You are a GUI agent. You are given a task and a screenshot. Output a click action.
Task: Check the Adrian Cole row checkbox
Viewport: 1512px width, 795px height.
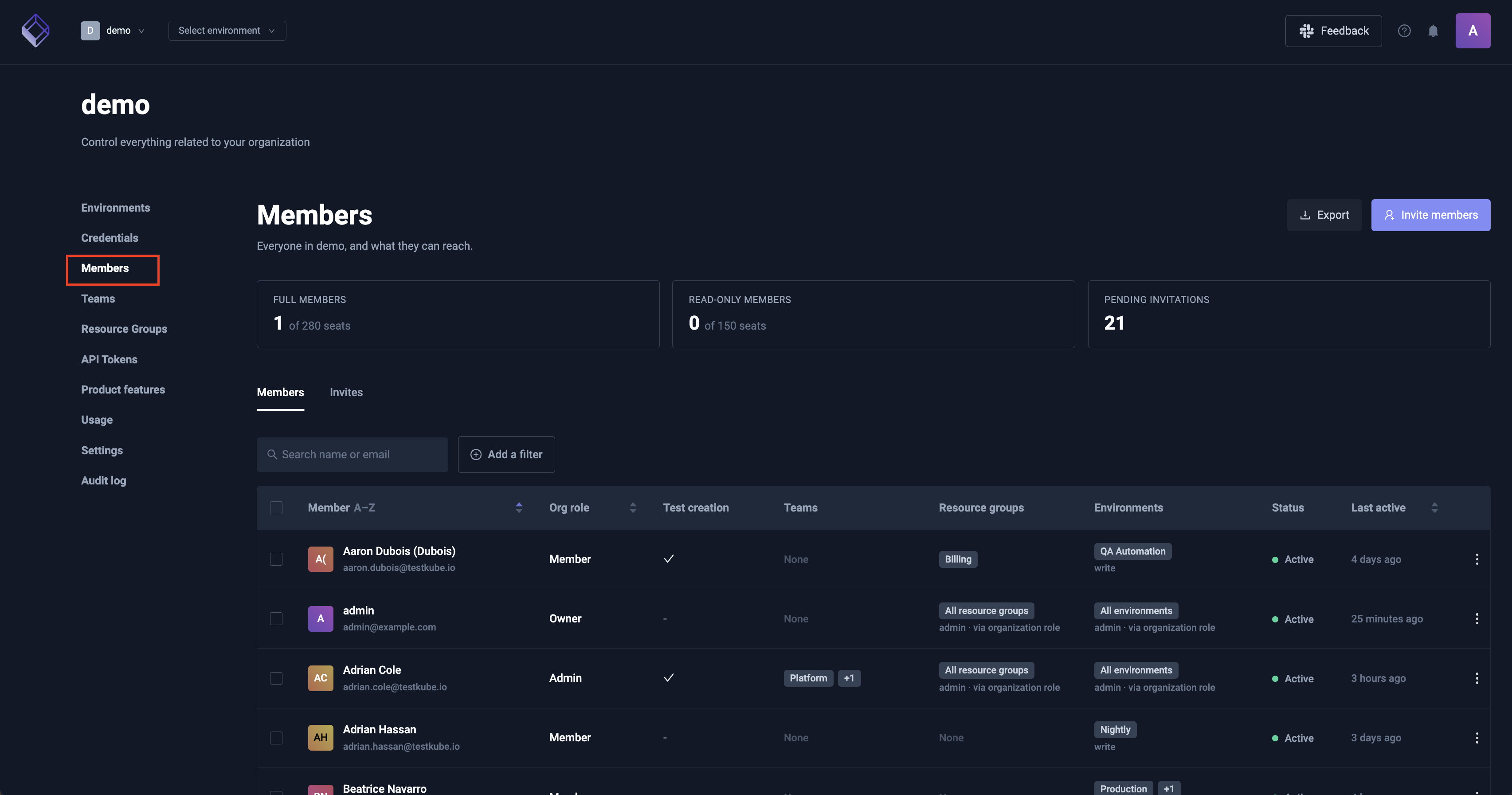point(276,678)
